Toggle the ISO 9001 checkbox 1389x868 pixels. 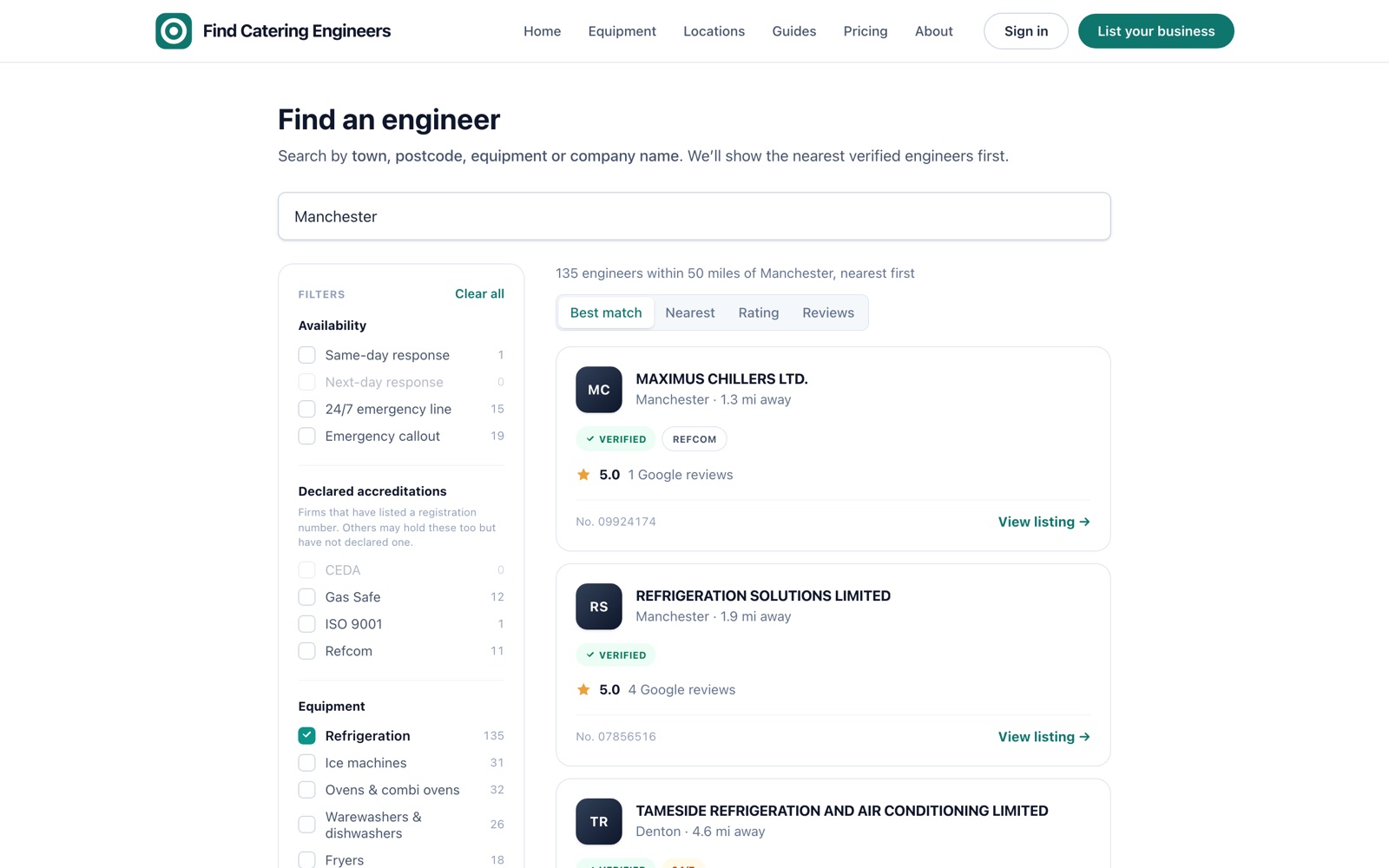306,624
